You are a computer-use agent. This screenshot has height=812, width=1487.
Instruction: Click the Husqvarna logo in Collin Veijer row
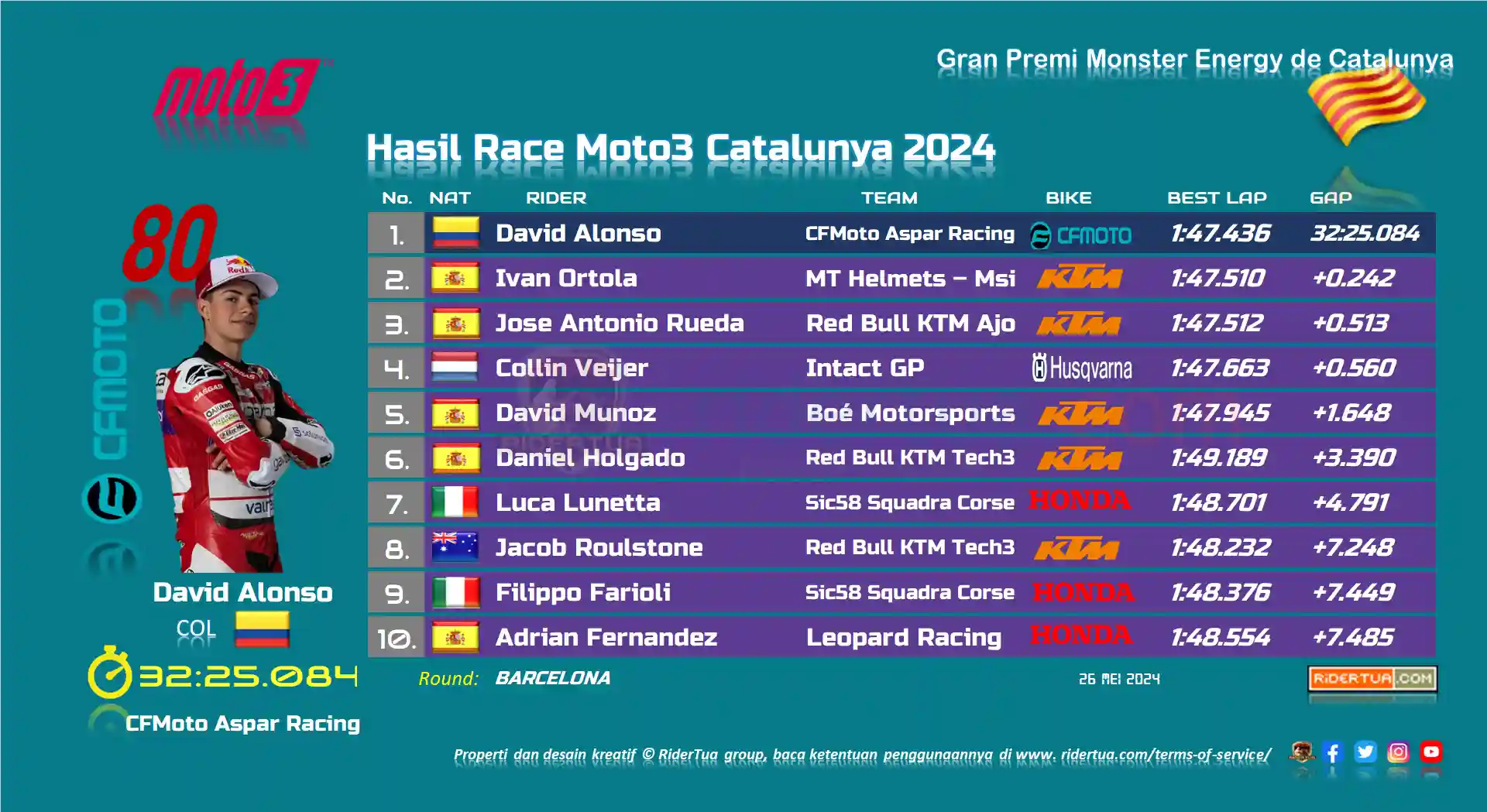coord(1082,368)
